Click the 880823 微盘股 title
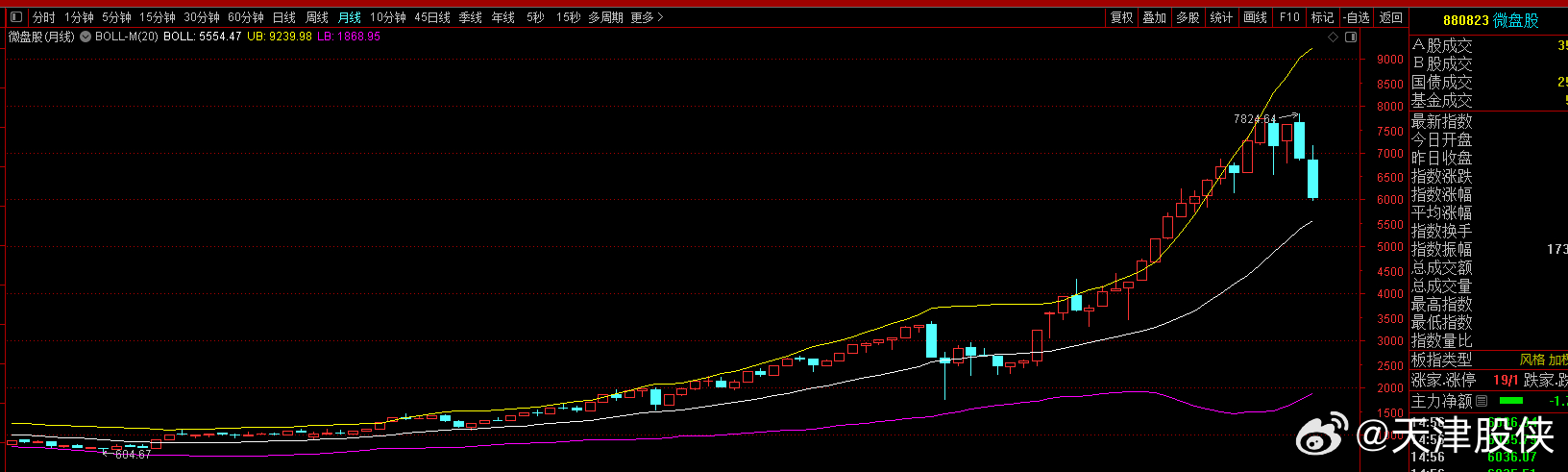The width and height of the screenshot is (1568, 472). click(x=1490, y=20)
